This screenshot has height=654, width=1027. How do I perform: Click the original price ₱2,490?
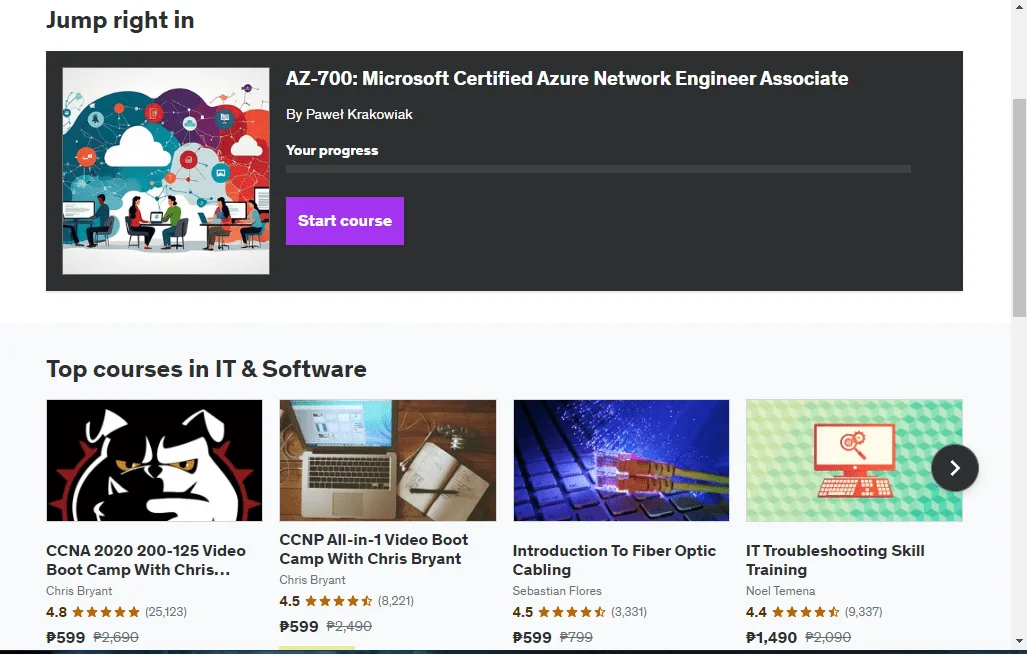click(x=349, y=626)
